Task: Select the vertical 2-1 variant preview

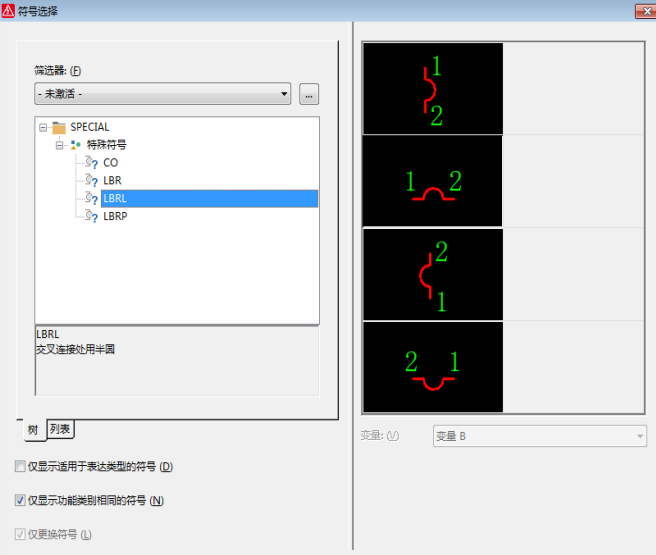Action: pos(433,275)
